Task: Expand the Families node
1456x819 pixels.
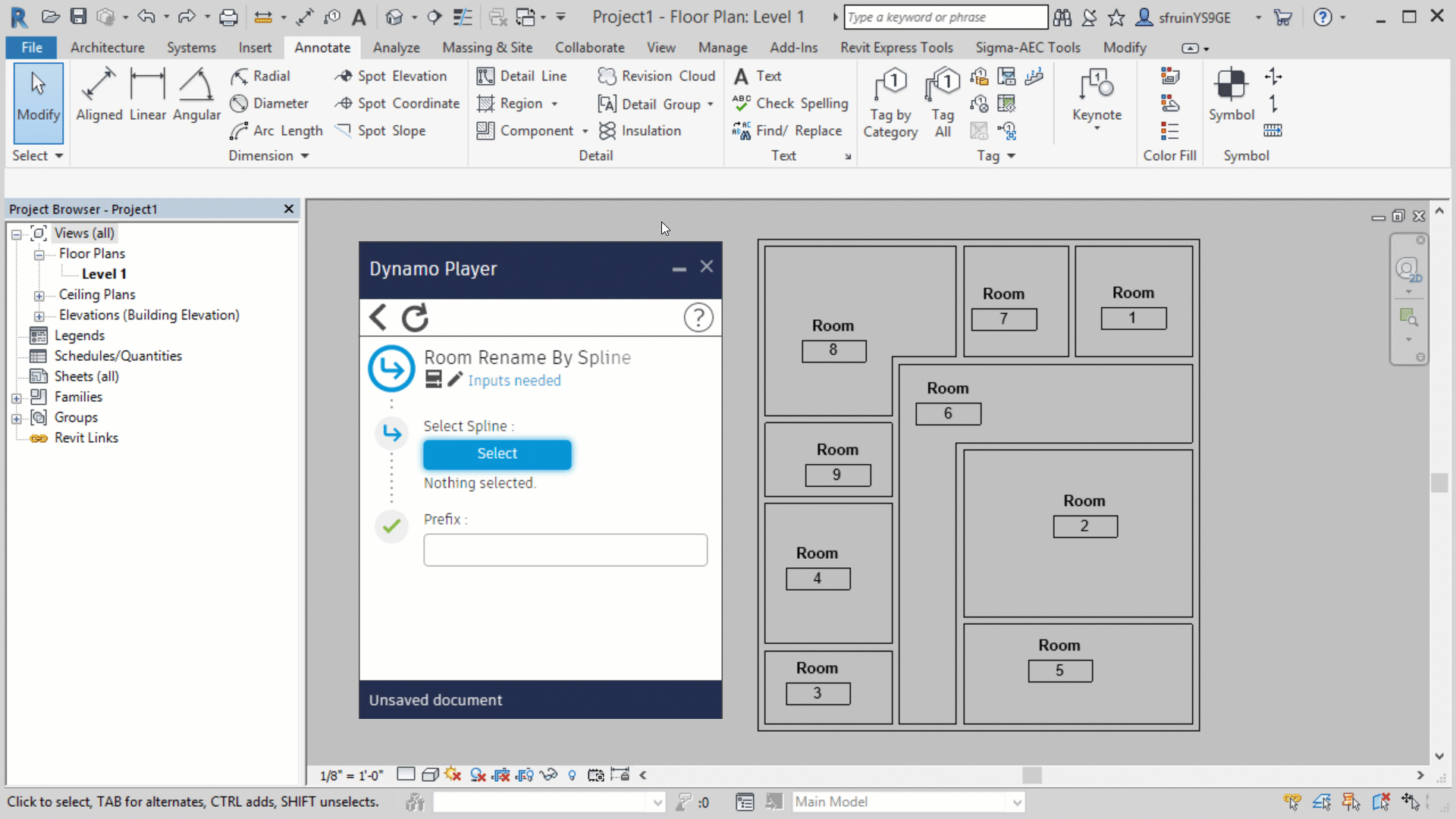Action: pyautogui.click(x=16, y=397)
